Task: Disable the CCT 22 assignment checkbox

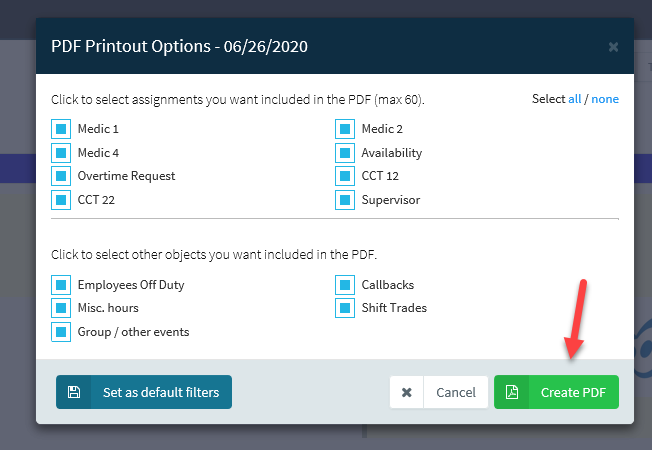Action: click(61, 200)
